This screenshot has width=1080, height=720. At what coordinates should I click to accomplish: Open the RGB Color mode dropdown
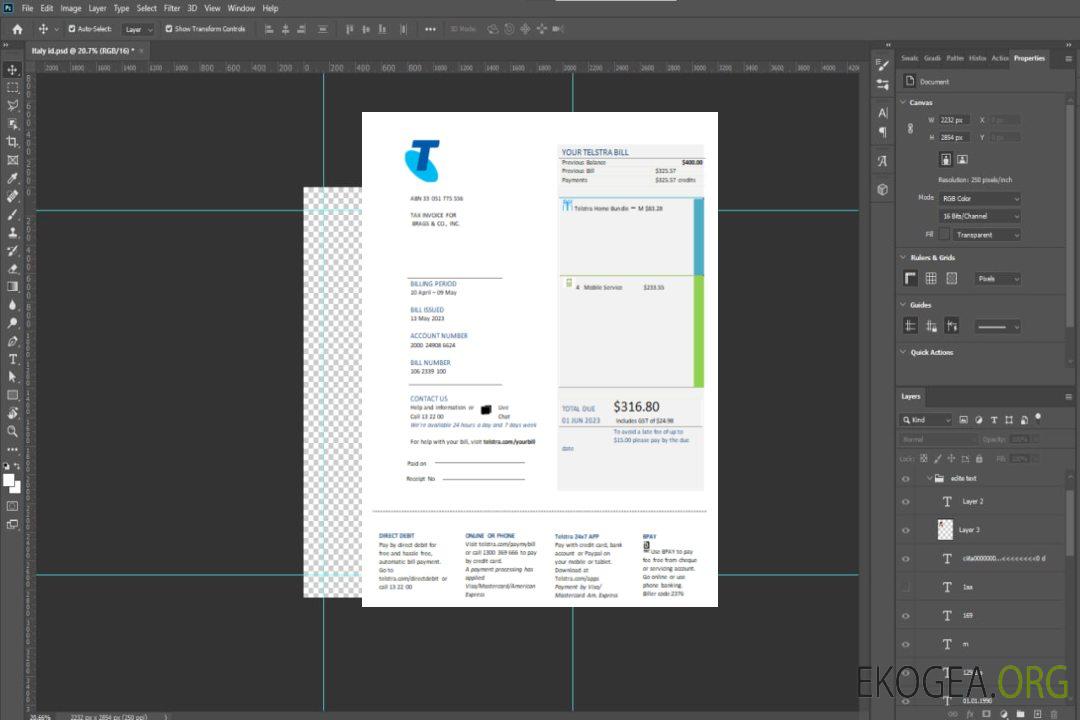[980, 198]
